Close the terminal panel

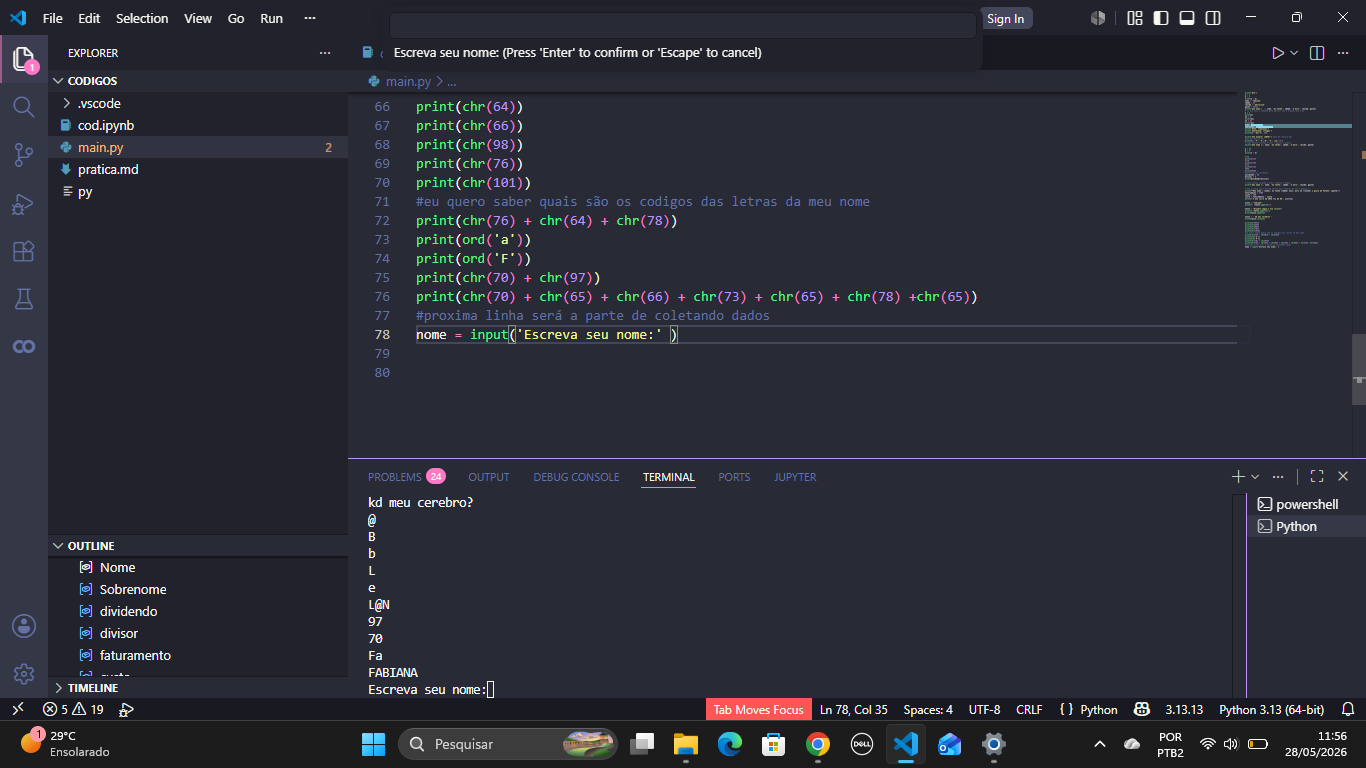[x=1343, y=477]
